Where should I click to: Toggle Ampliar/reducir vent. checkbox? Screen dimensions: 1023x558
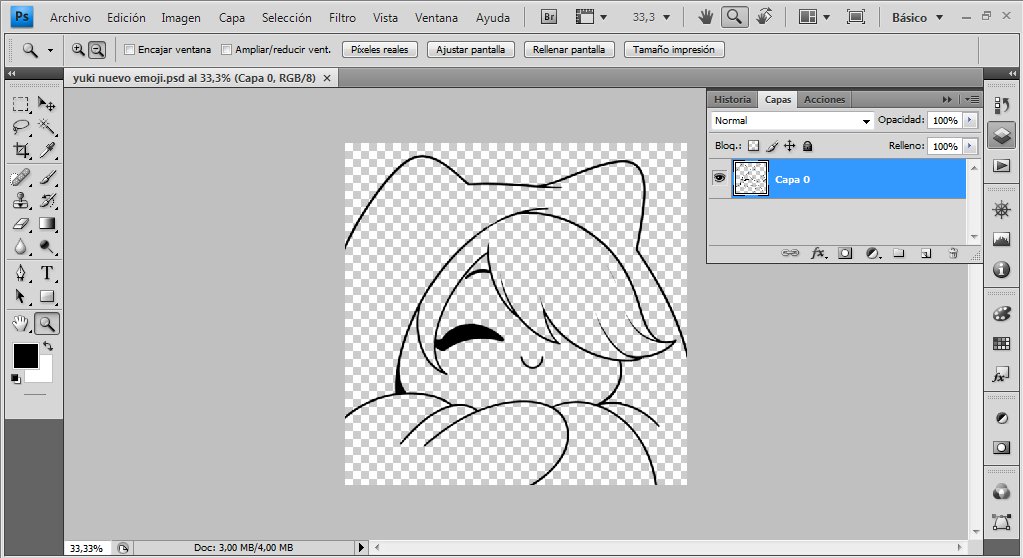(x=226, y=50)
